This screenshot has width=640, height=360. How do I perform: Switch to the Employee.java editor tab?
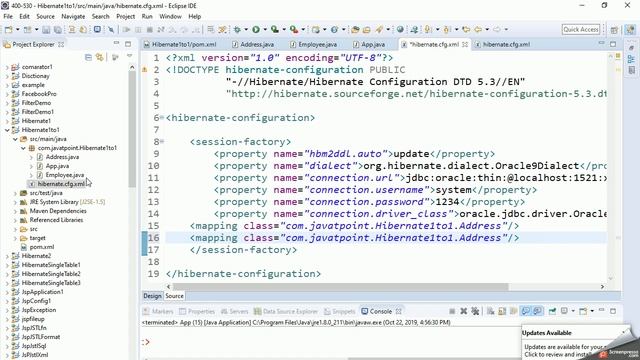coord(313,44)
